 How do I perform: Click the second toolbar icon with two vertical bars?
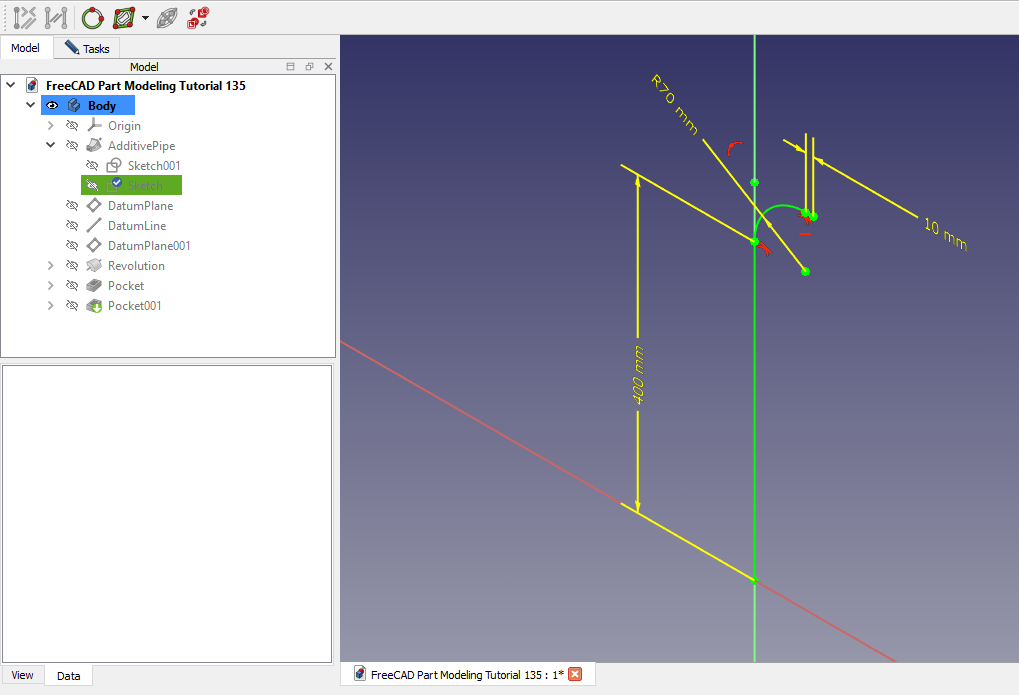[56, 17]
